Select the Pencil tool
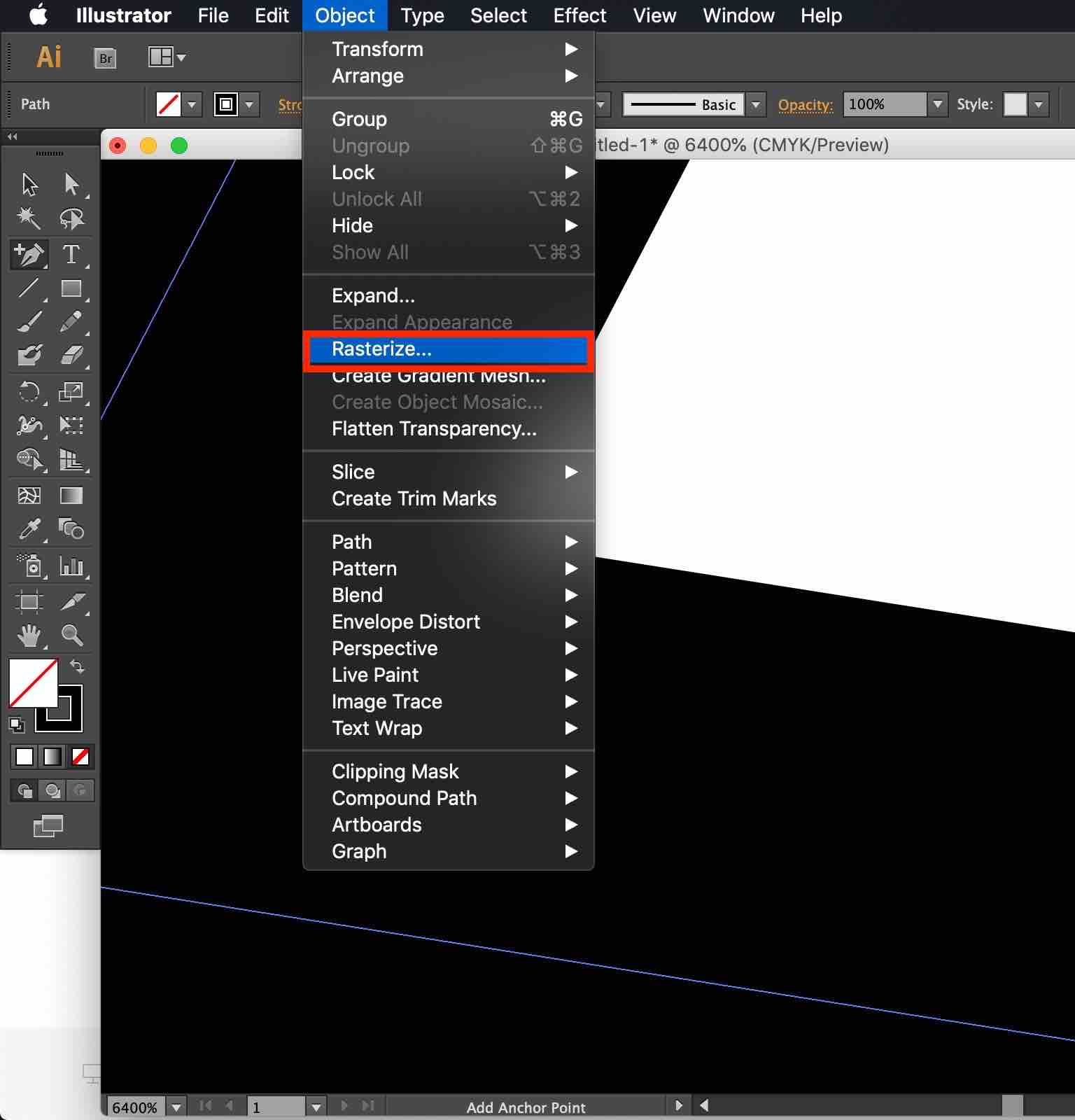 coord(71,322)
